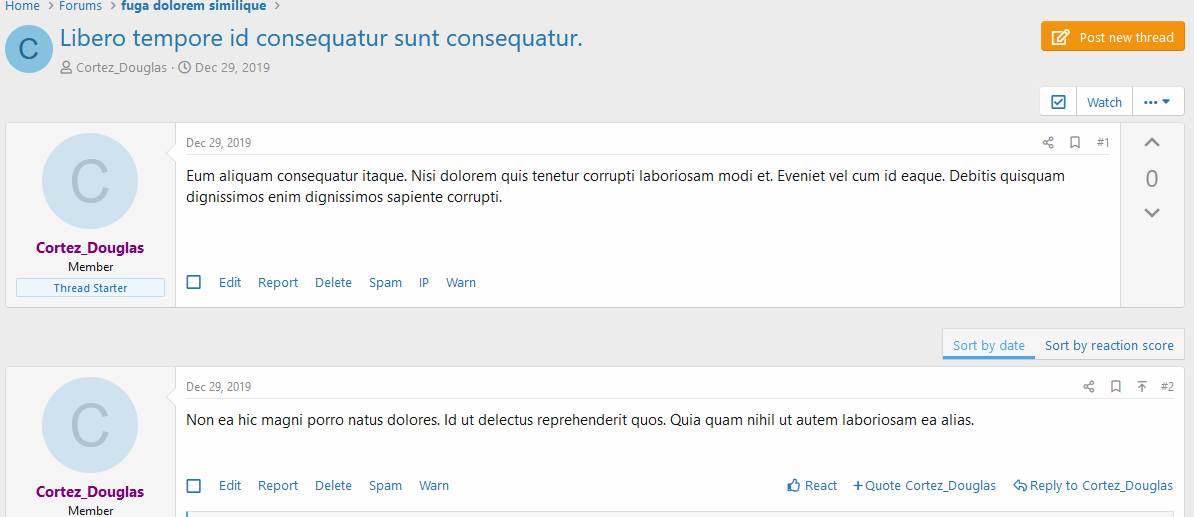
Task: Quote Cortez_Douglas in a reply
Action: pos(924,486)
